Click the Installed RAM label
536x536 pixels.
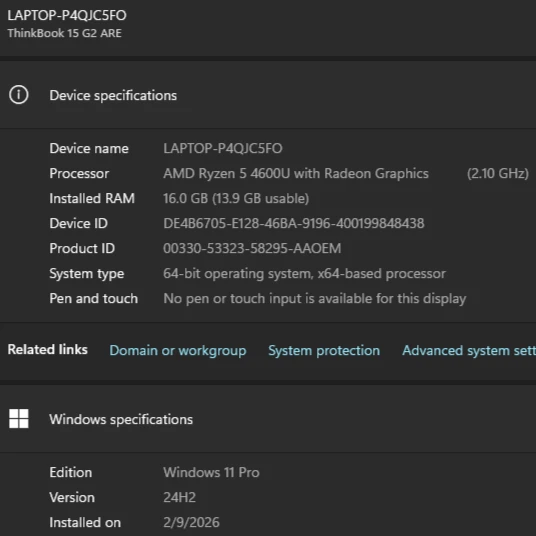pos(92,198)
